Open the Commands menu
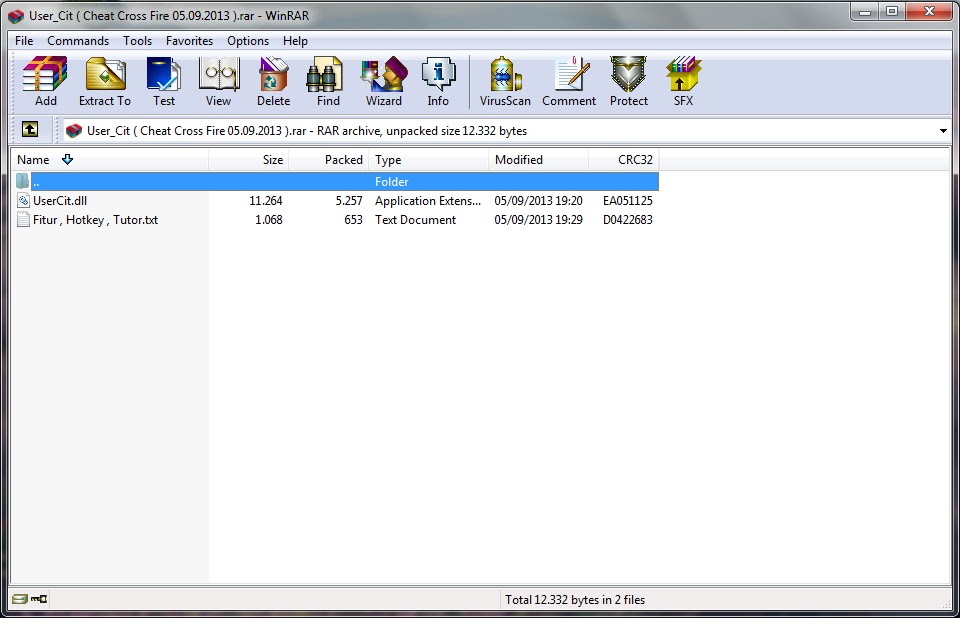The height and width of the screenshot is (618, 960). point(78,41)
